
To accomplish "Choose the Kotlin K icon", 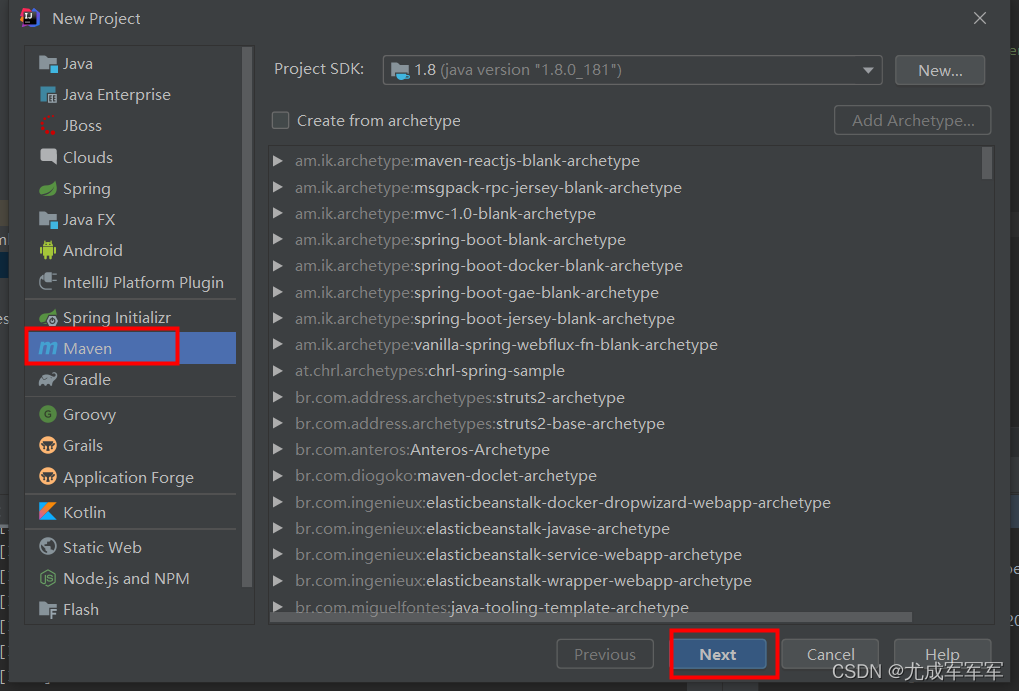I will pyautogui.click(x=48, y=512).
